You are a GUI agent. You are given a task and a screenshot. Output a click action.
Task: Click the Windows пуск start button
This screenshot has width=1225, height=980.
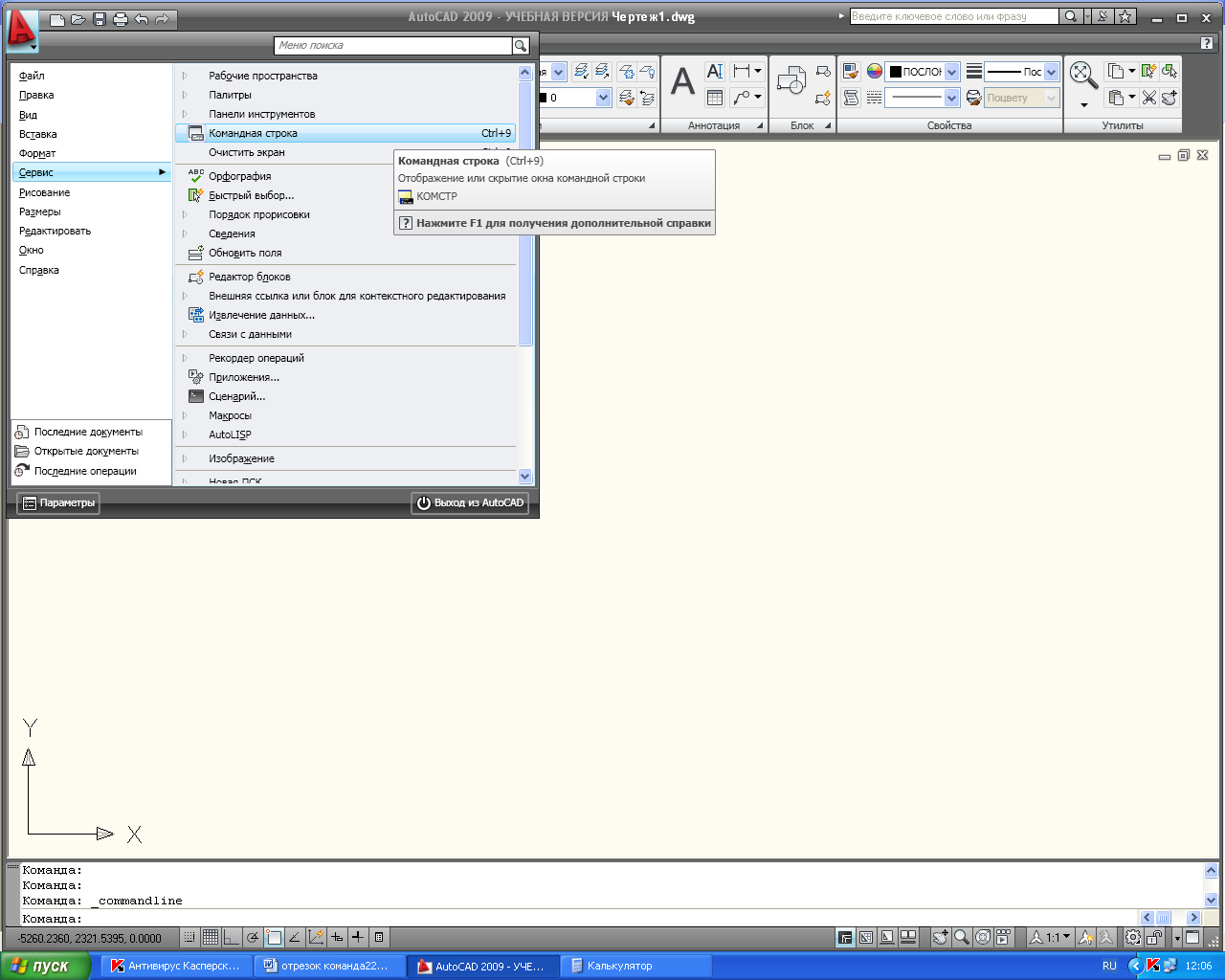tap(45, 966)
